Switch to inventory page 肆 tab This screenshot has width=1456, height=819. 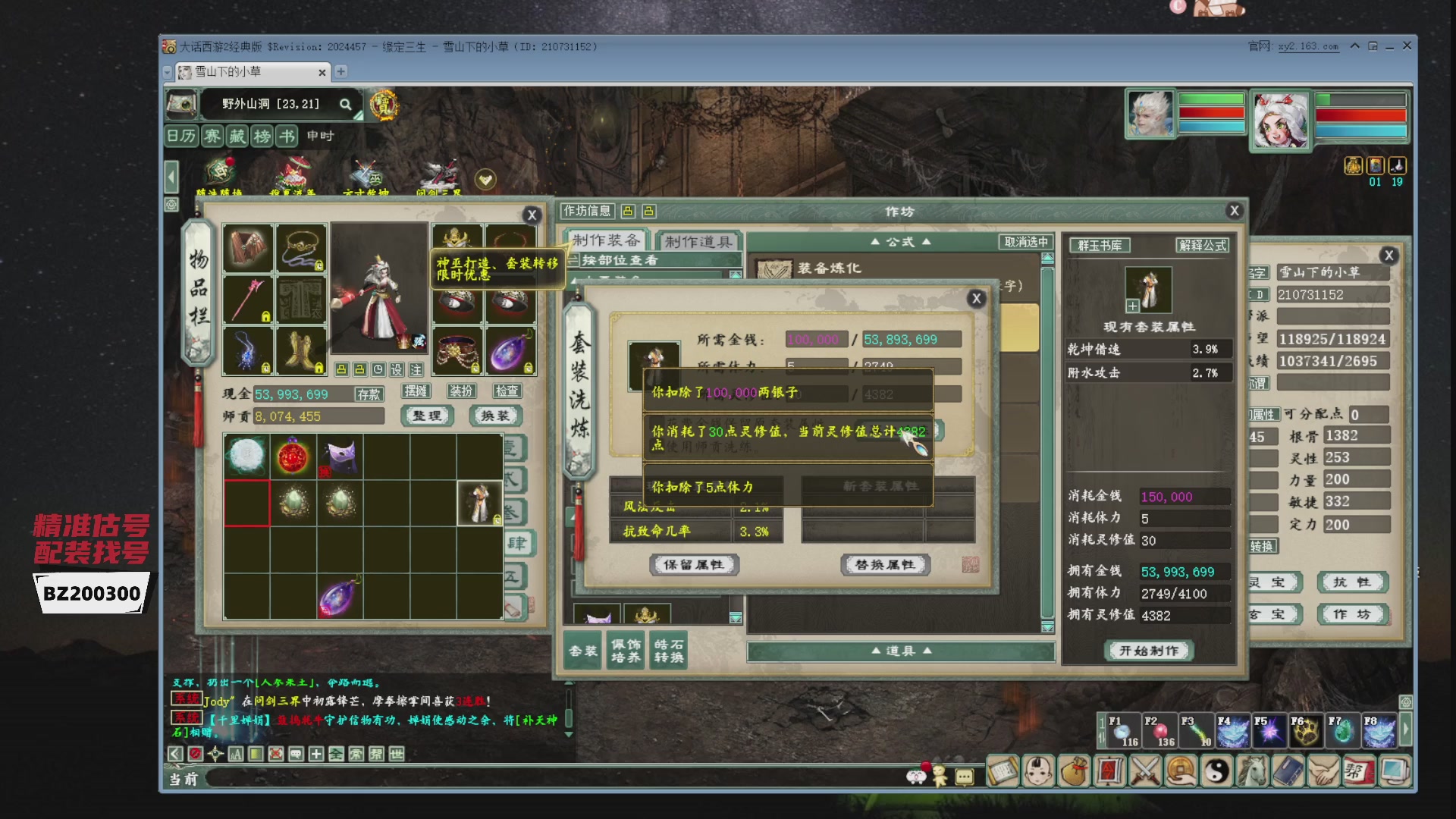point(518,543)
